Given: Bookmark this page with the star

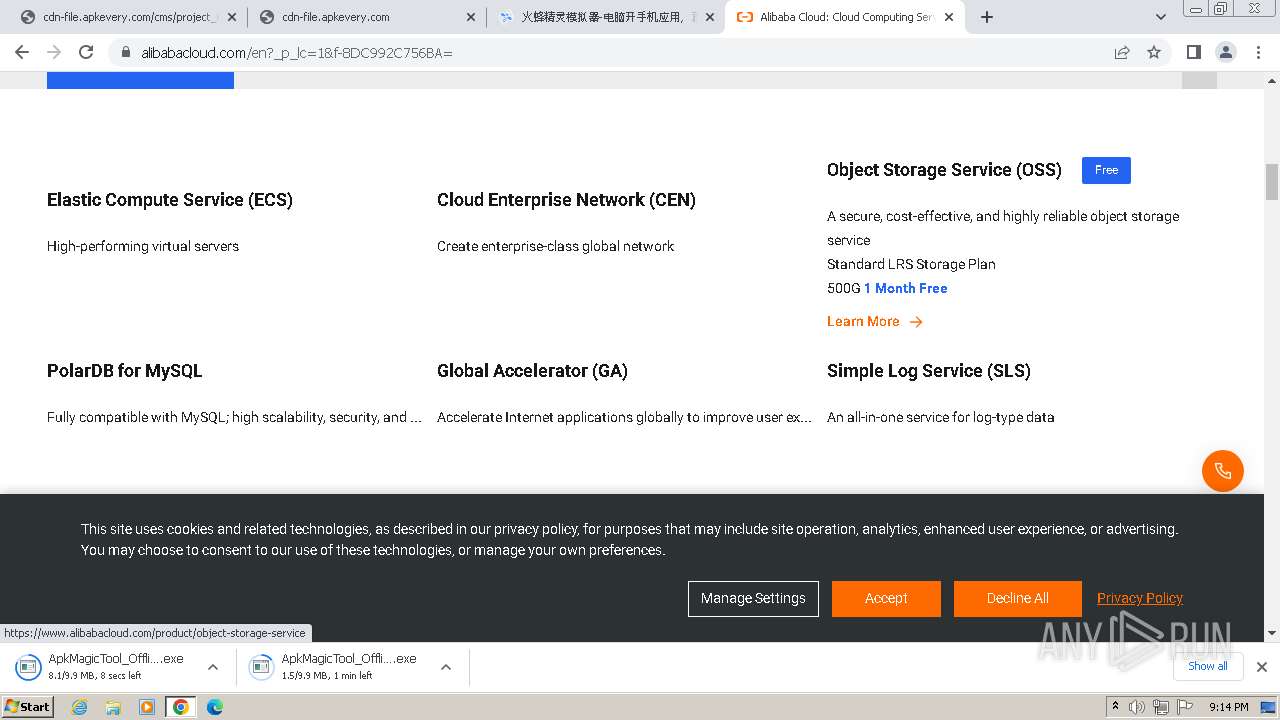Looking at the screenshot, I should click(1154, 52).
